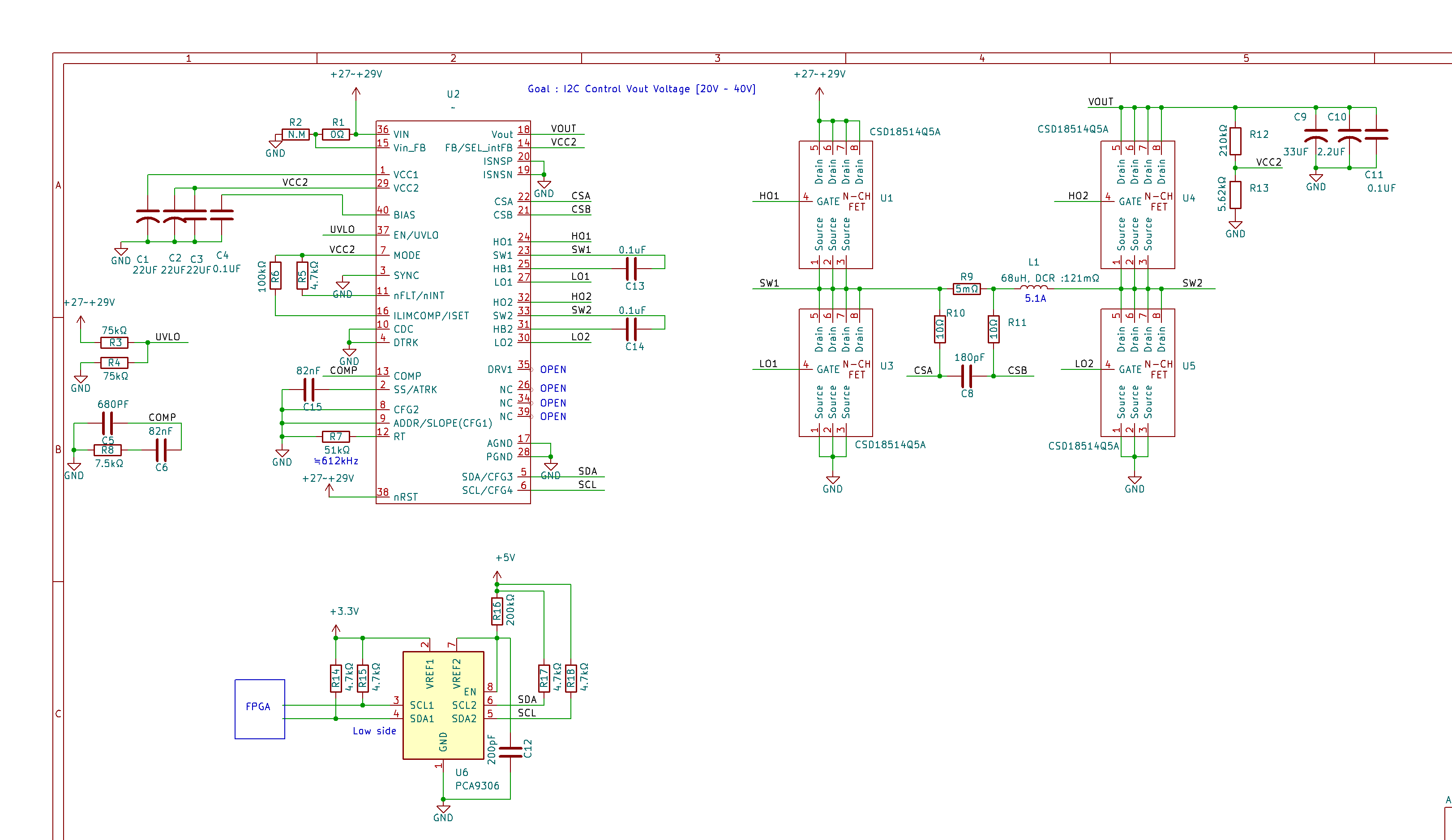Screen dimensions: 1452x840
Task: Click the C13 0.1uF capacitor
Action: coord(631,269)
